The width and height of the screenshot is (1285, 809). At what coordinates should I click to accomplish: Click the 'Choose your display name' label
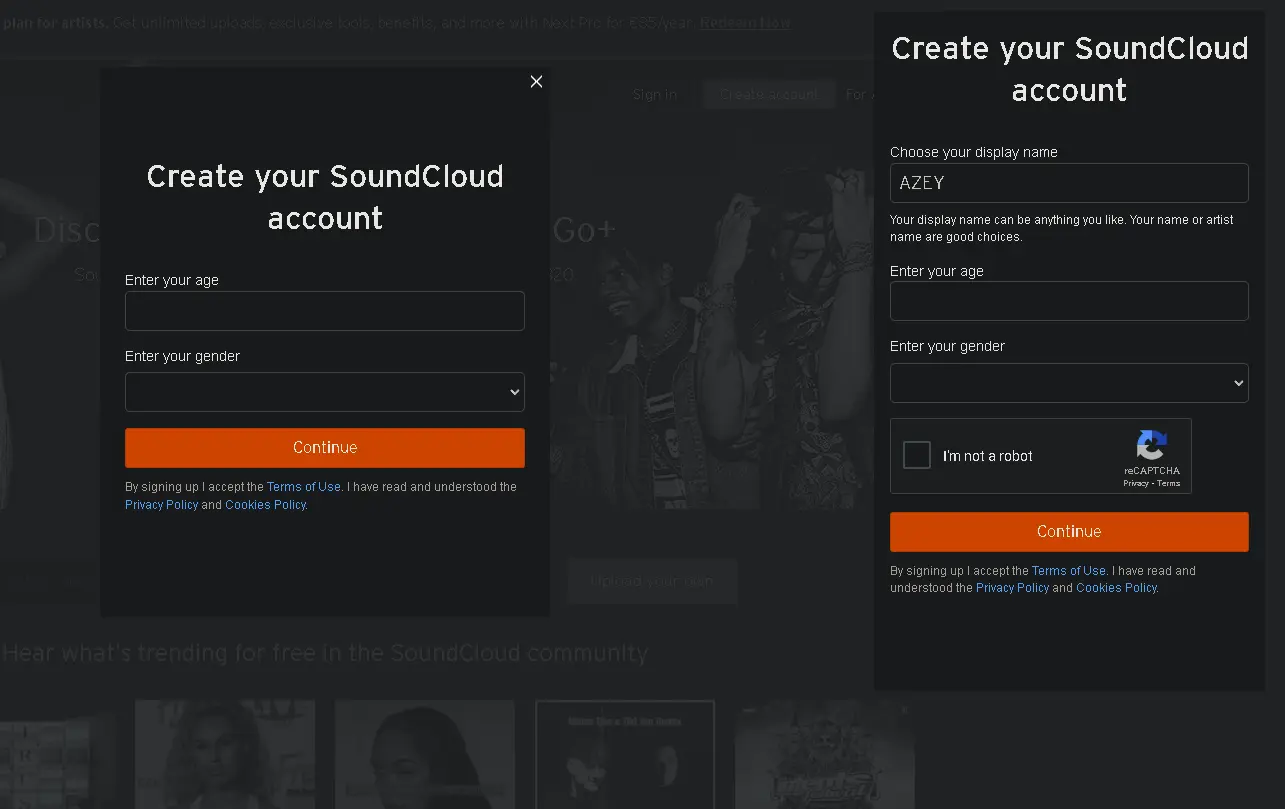coord(974,152)
